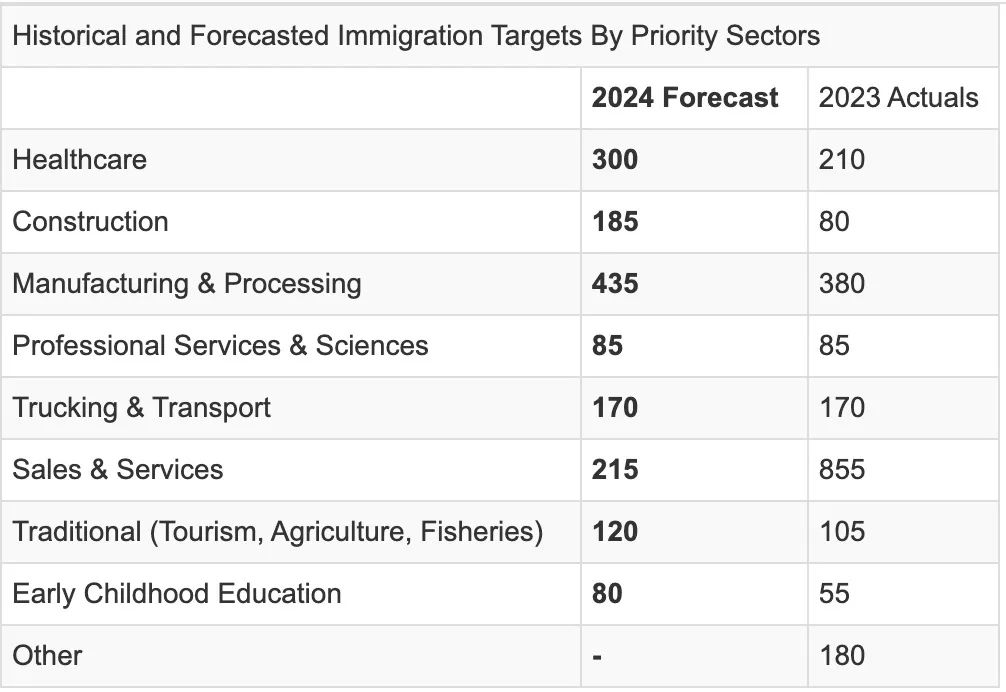Select the dash in Other forecast cell
The image size is (1006, 692).
(597, 657)
